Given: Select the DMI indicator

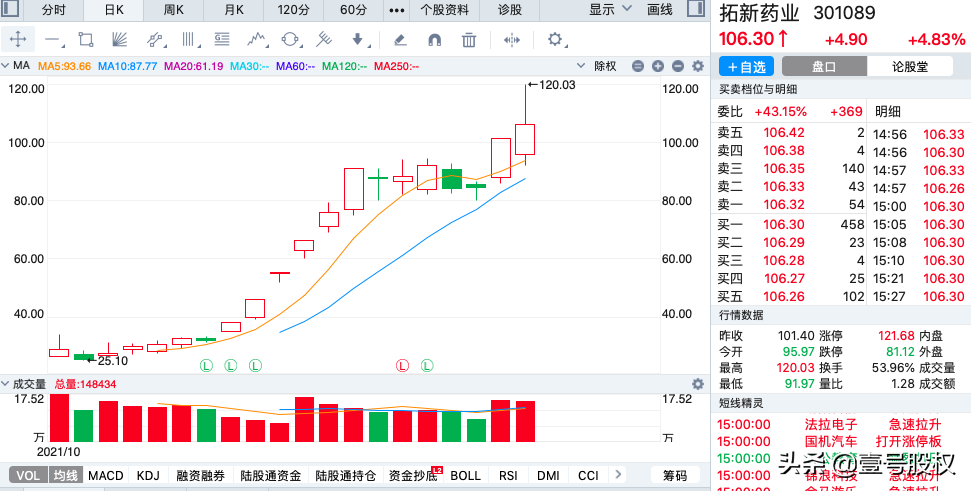Looking at the screenshot, I should 548,476.
